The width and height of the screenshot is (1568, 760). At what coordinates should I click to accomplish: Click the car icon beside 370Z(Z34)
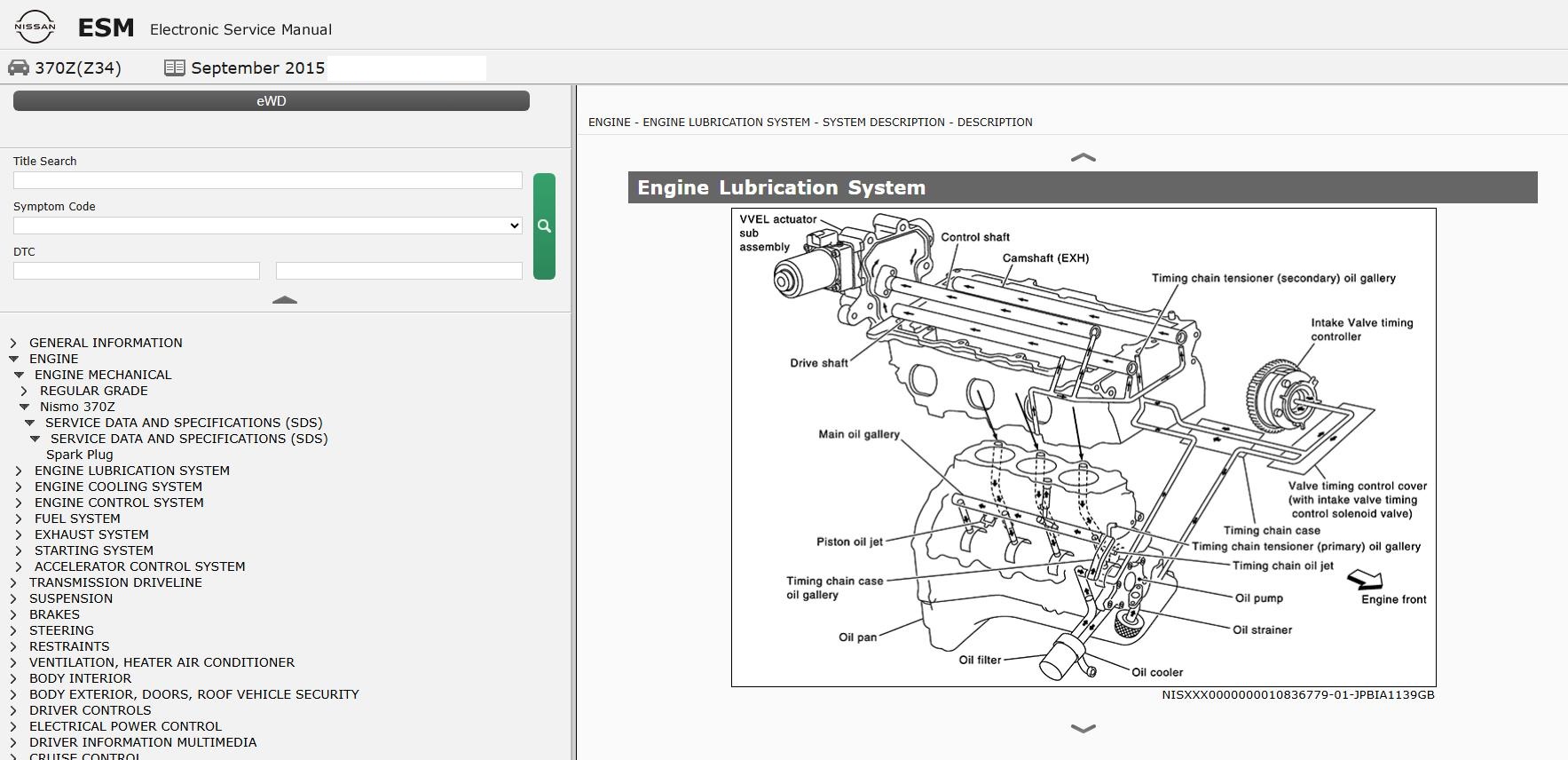(18, 67)
